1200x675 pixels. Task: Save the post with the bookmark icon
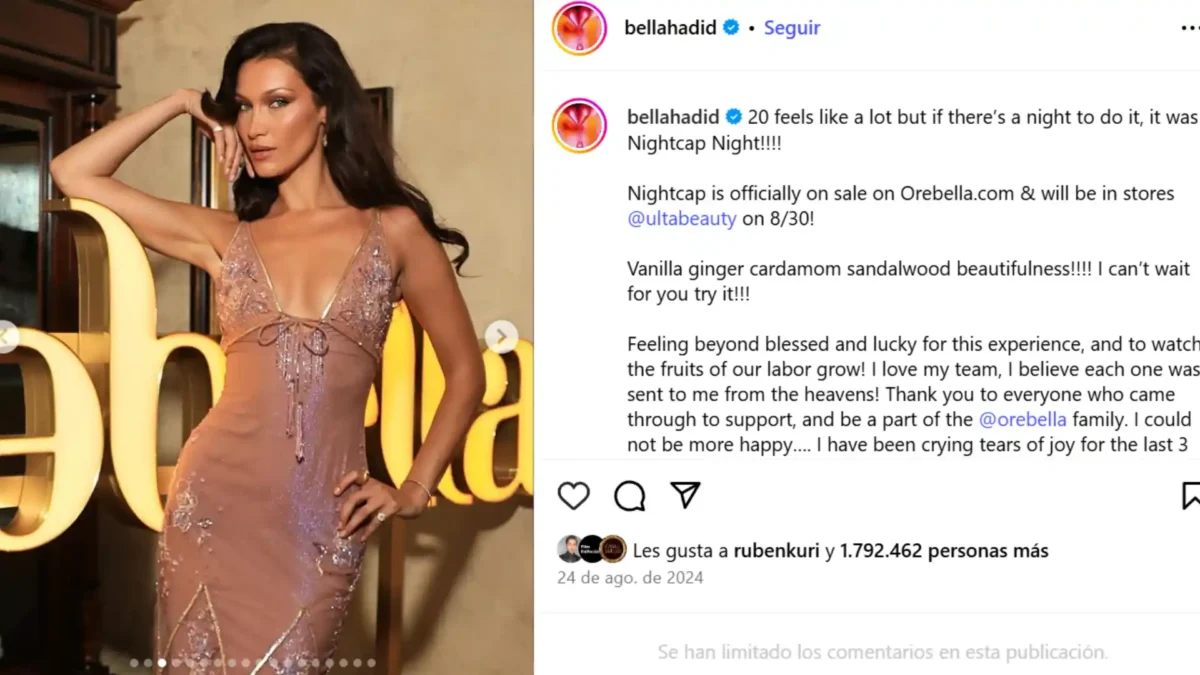click(1191, 496)
